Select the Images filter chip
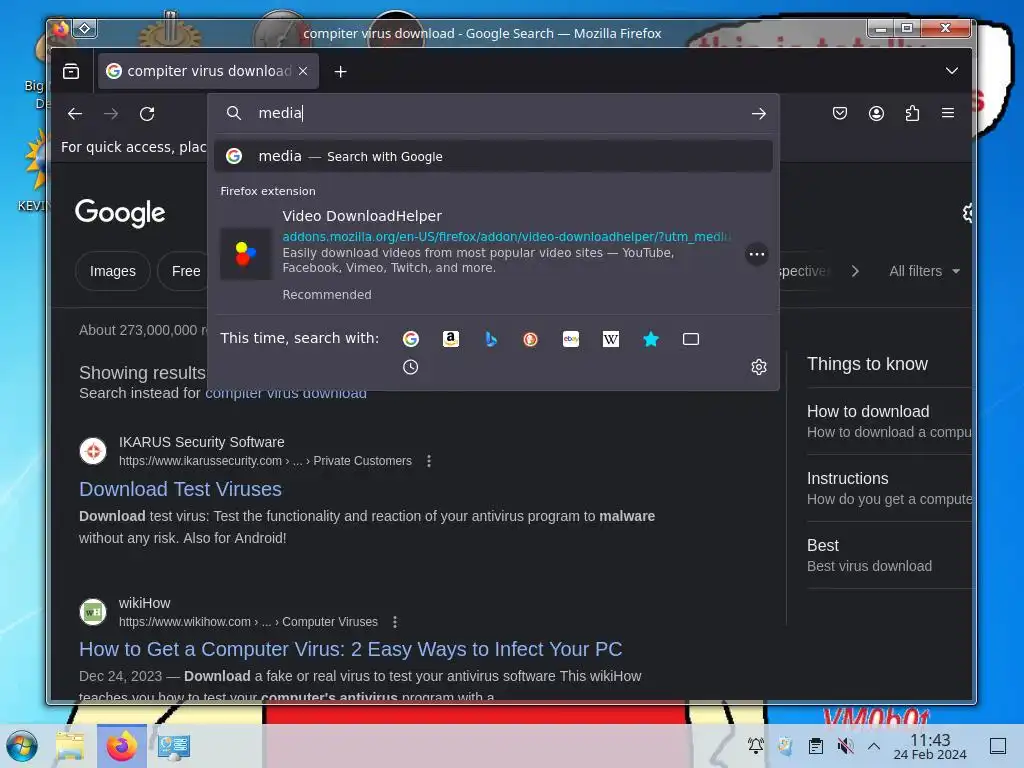1024x768 pixels. (113, 271)
